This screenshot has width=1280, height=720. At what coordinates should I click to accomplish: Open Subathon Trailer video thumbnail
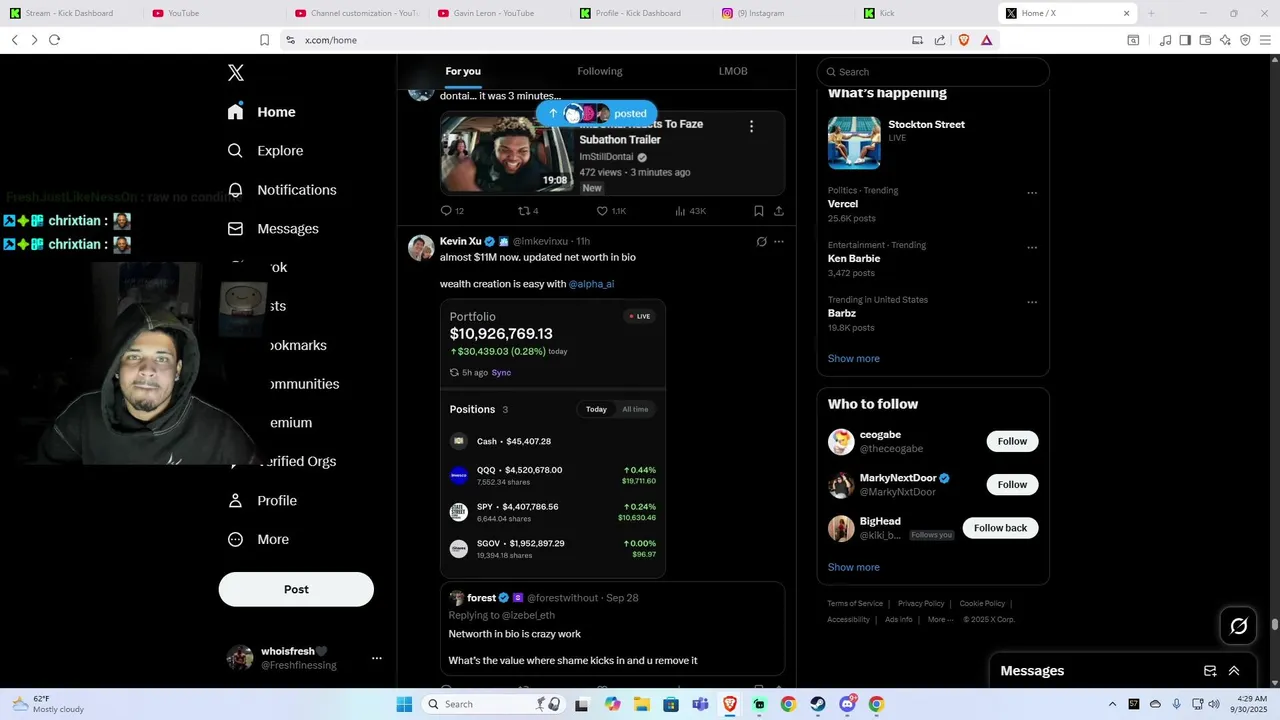(x=507, y=153)
